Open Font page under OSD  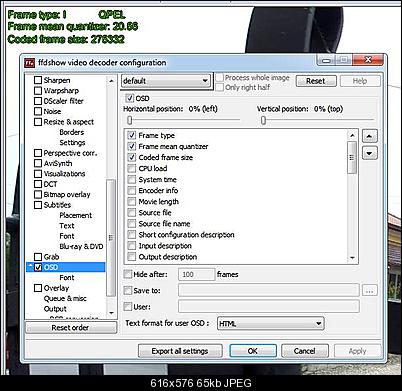(x=67, y=277)
